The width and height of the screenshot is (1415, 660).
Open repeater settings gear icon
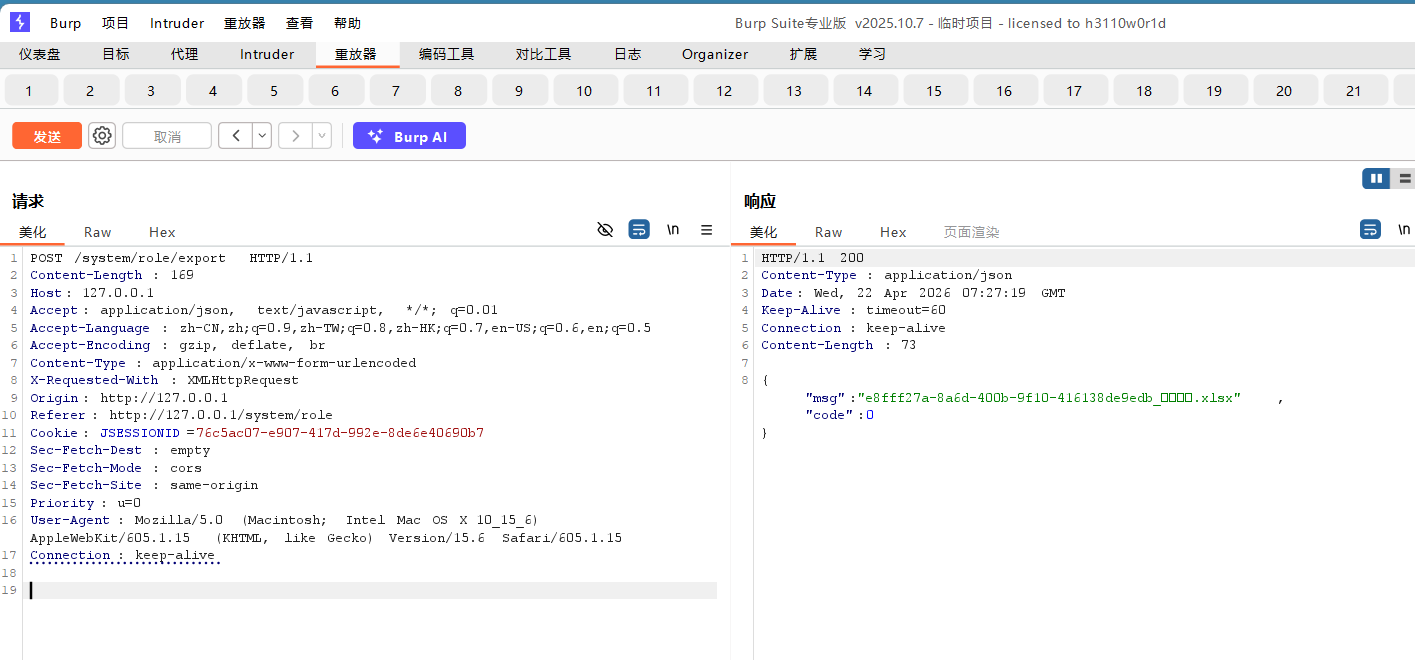(102, 136)
